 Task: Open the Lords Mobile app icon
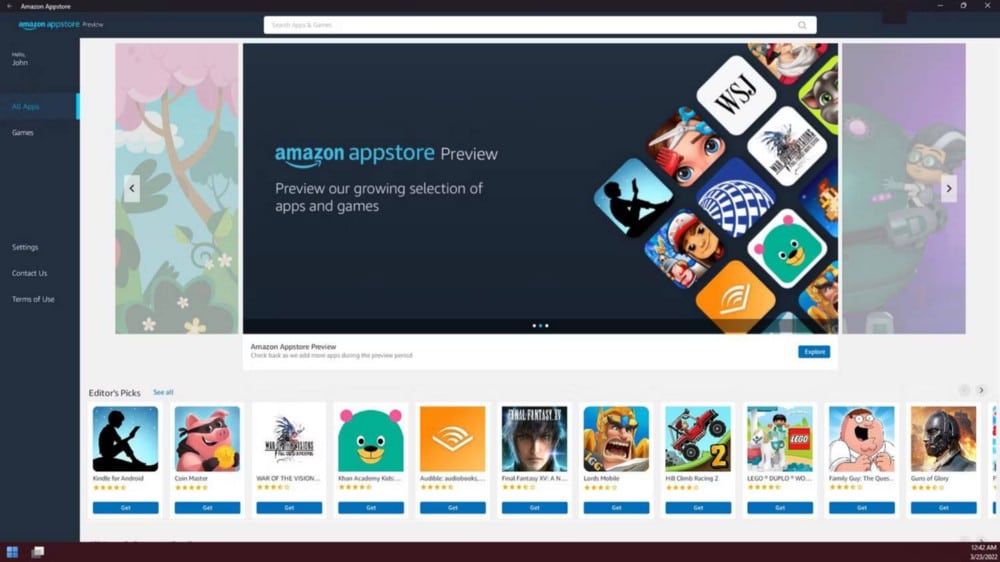pos(616,439)
